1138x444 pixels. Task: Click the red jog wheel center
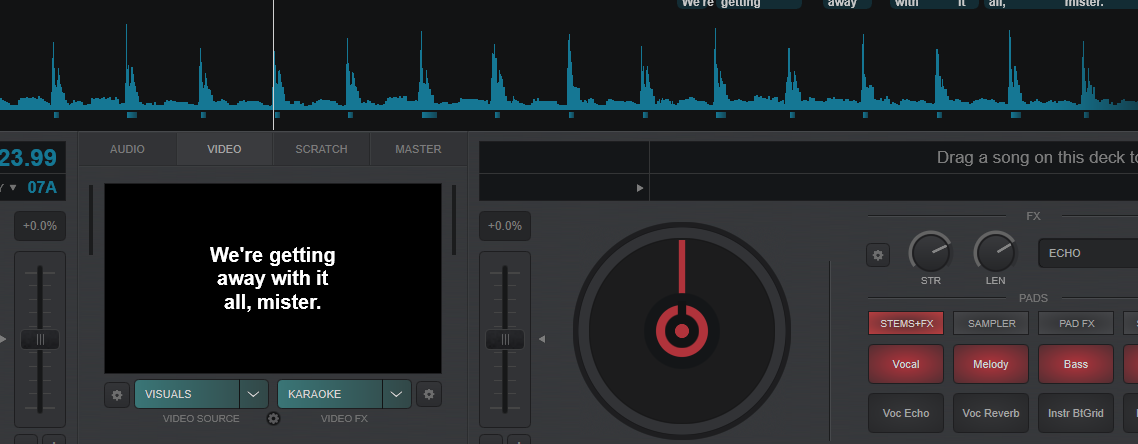[681, 330]
